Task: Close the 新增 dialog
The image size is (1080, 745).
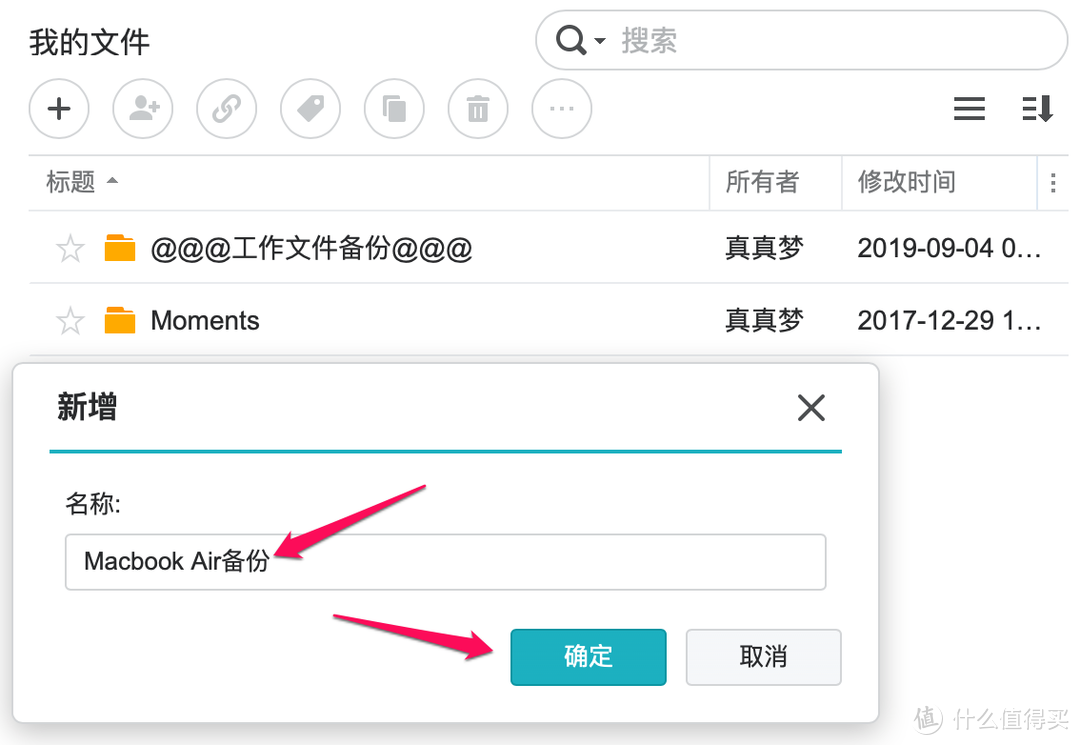Action: pos(811,407)
